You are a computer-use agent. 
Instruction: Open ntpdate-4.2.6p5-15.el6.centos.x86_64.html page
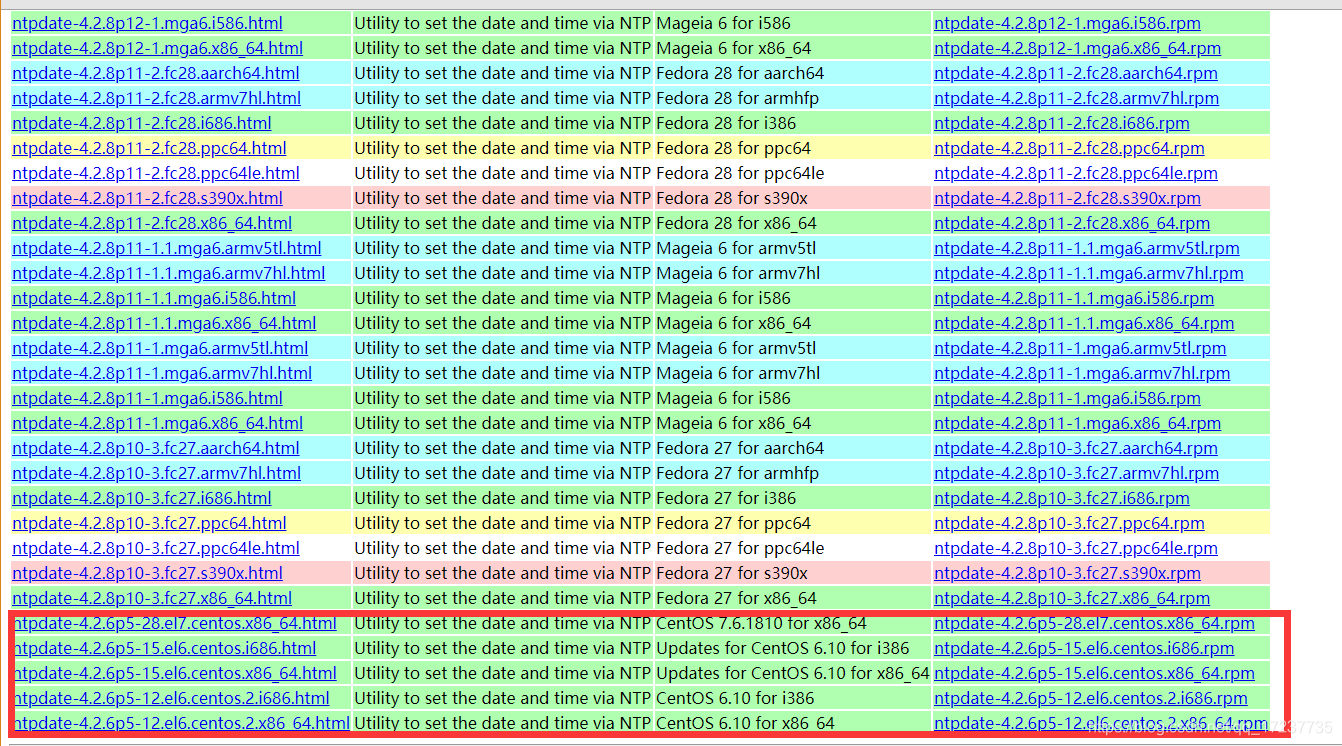click(x=175, y=673)
